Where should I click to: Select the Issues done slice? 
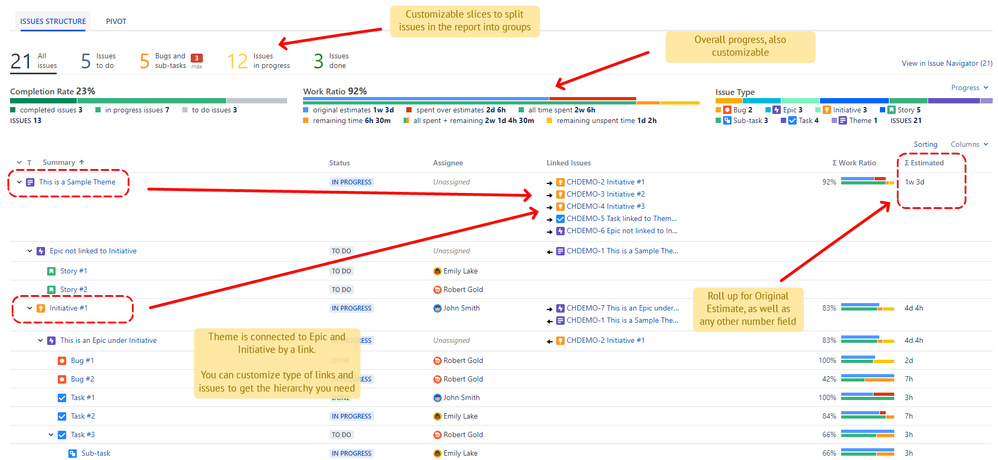click(x=331, y=61)
